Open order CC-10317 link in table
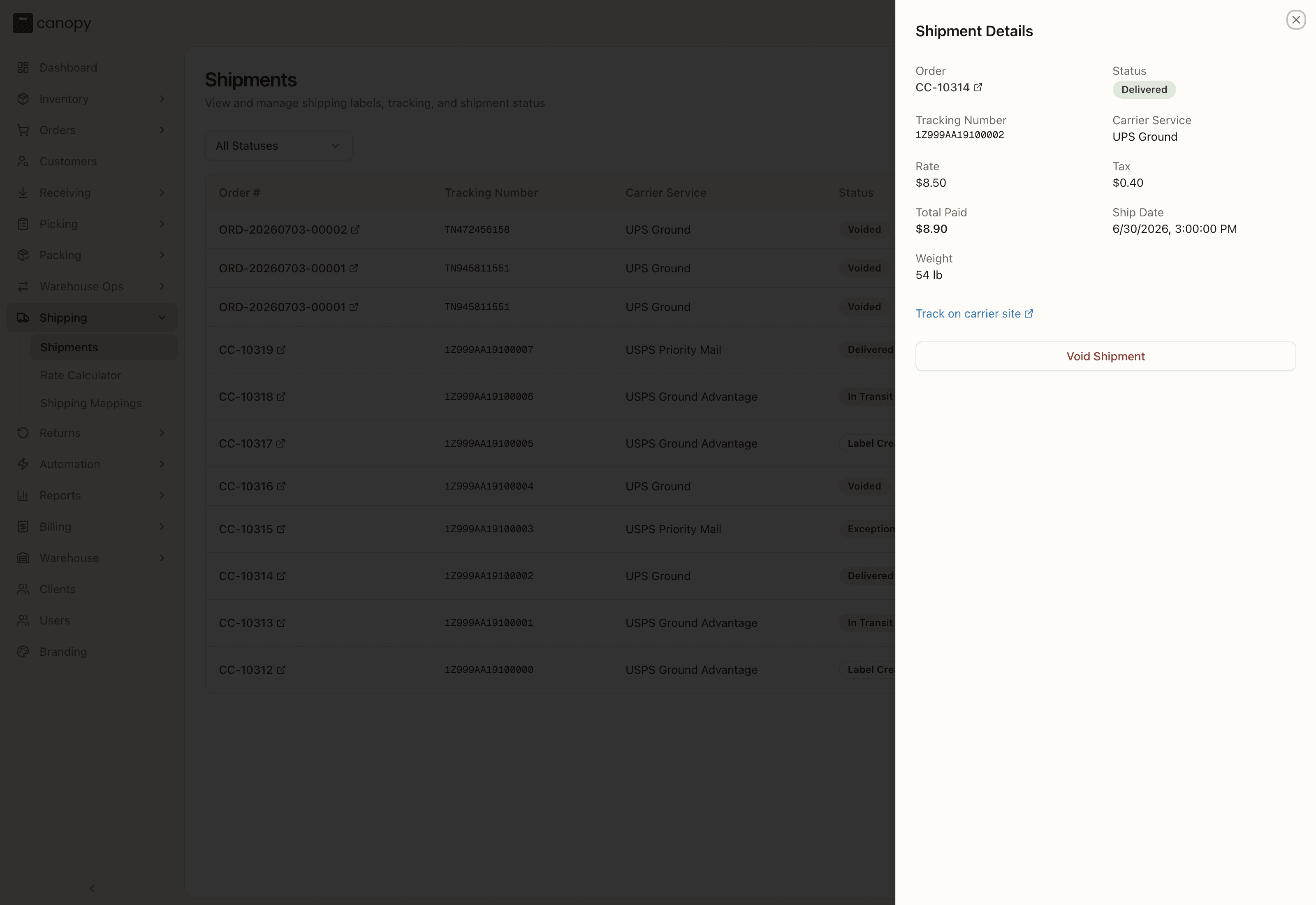Screen dimensions: 1316x905 pos(252,443)
